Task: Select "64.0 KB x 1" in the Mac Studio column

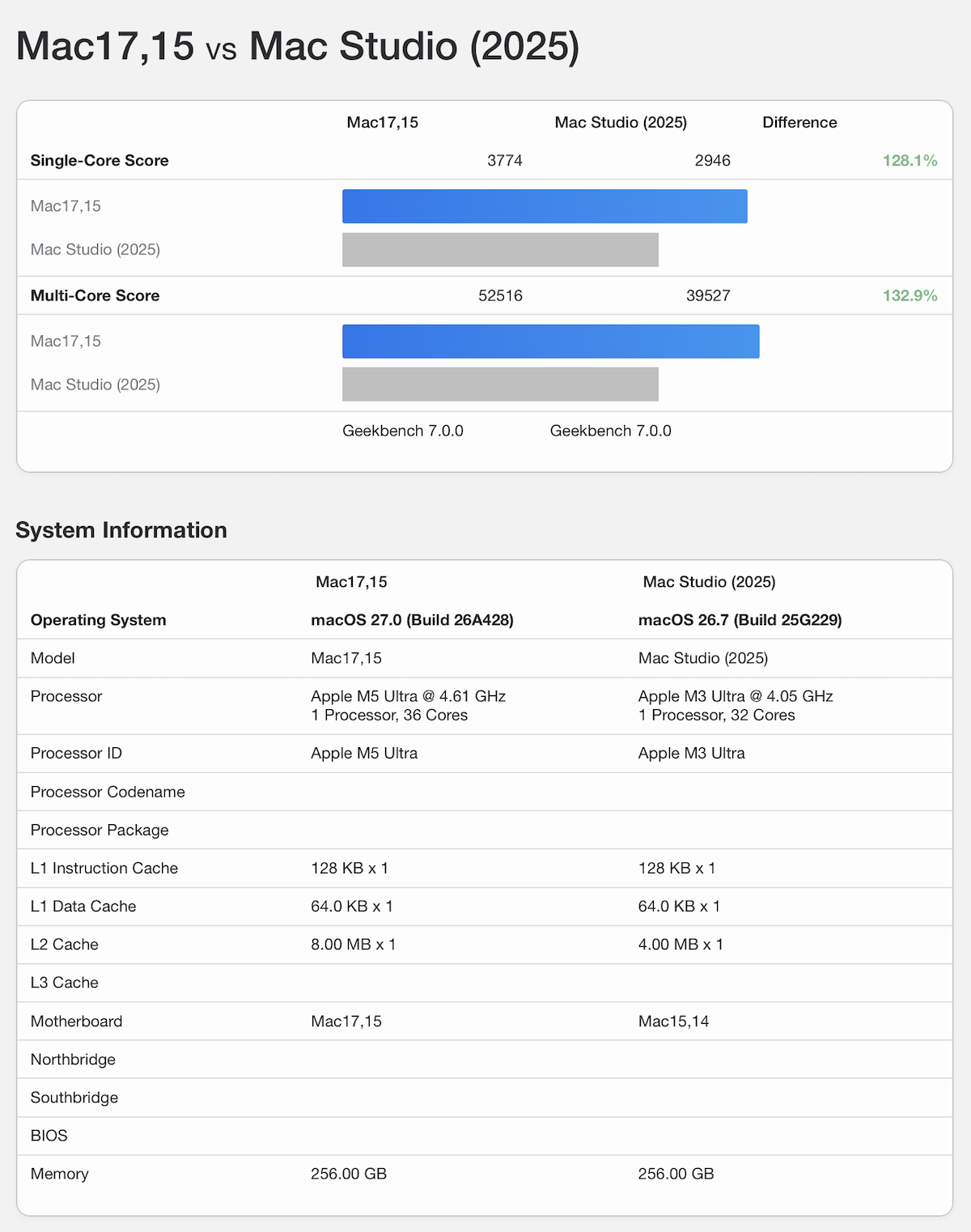Action: click(680, 906)
